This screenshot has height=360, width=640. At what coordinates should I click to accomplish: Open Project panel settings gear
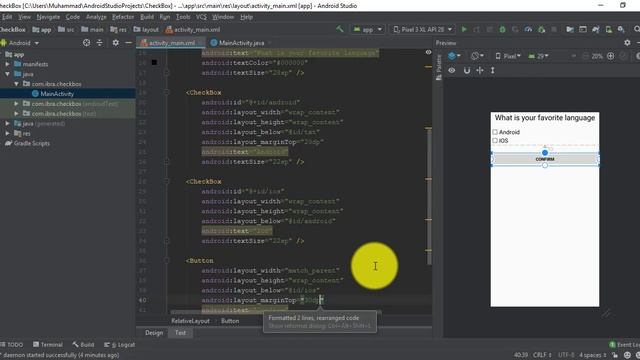116,43
